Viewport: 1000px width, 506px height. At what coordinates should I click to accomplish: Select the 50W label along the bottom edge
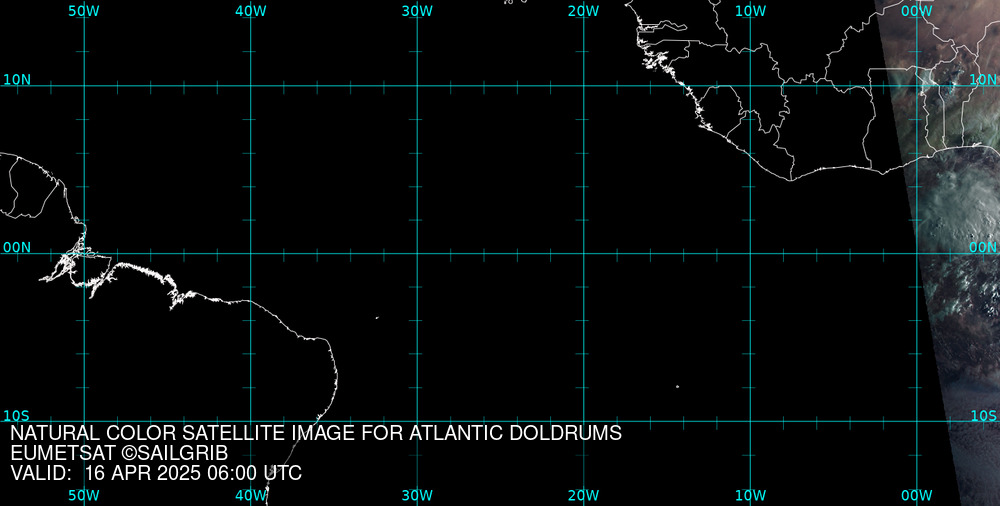(x=84, y=496)
